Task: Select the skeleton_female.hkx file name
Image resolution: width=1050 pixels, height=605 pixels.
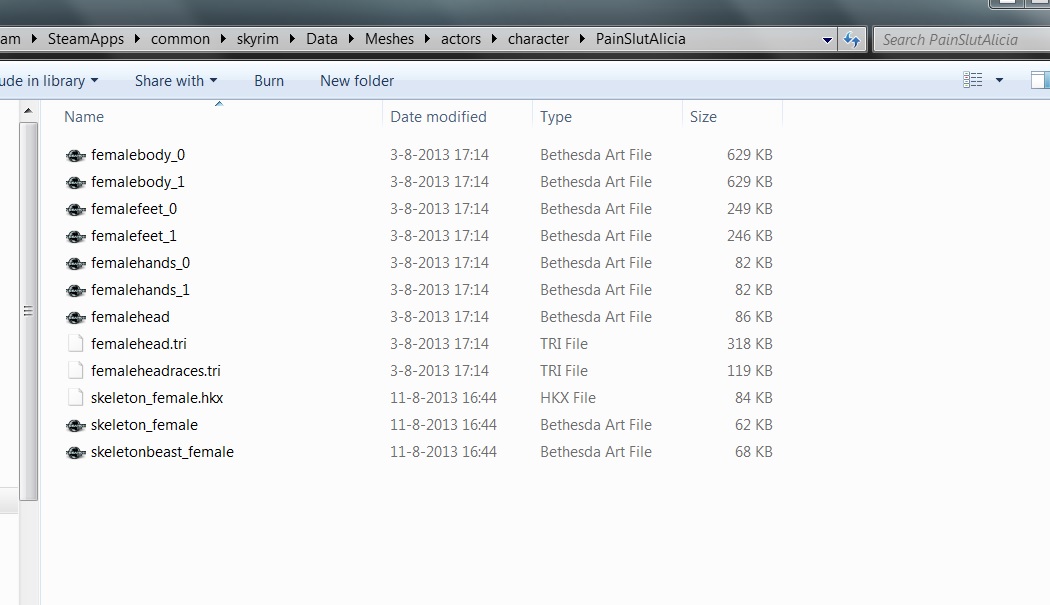Action: point(157,398)
